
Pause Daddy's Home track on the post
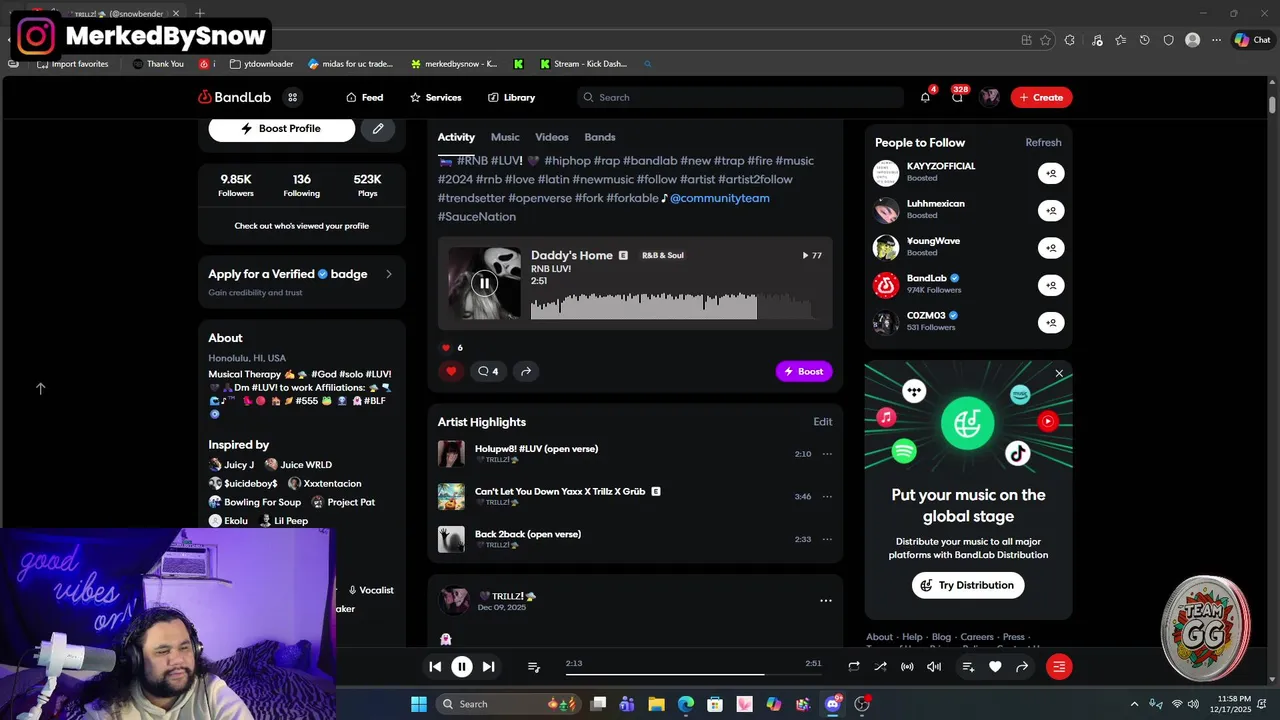click(484, 283)
